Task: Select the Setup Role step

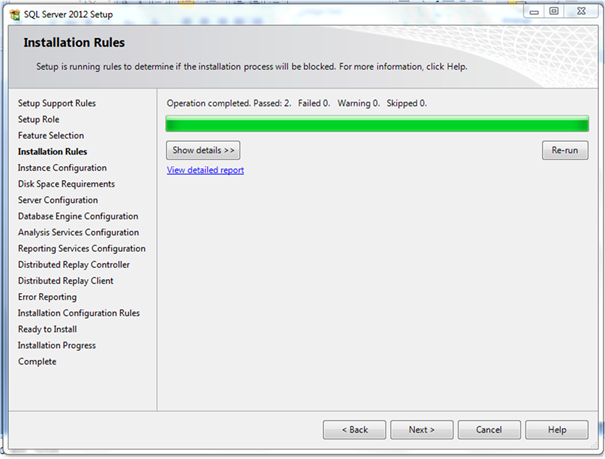Action: [x=39, y=120]
